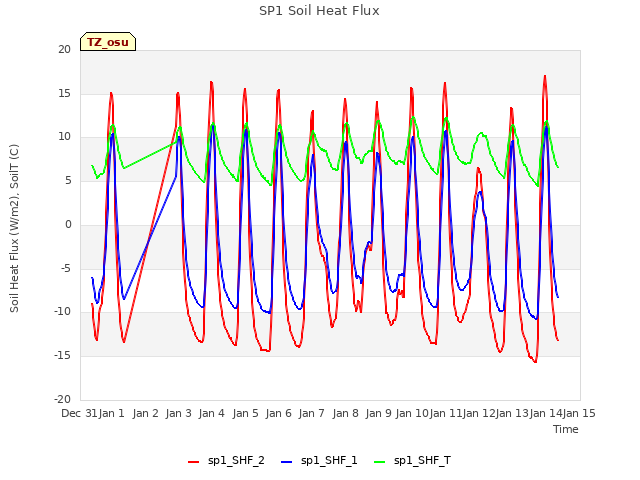Click the Dec 31 x-axis tick label
This screenshot has width=640, height=480.
[79, 413]
